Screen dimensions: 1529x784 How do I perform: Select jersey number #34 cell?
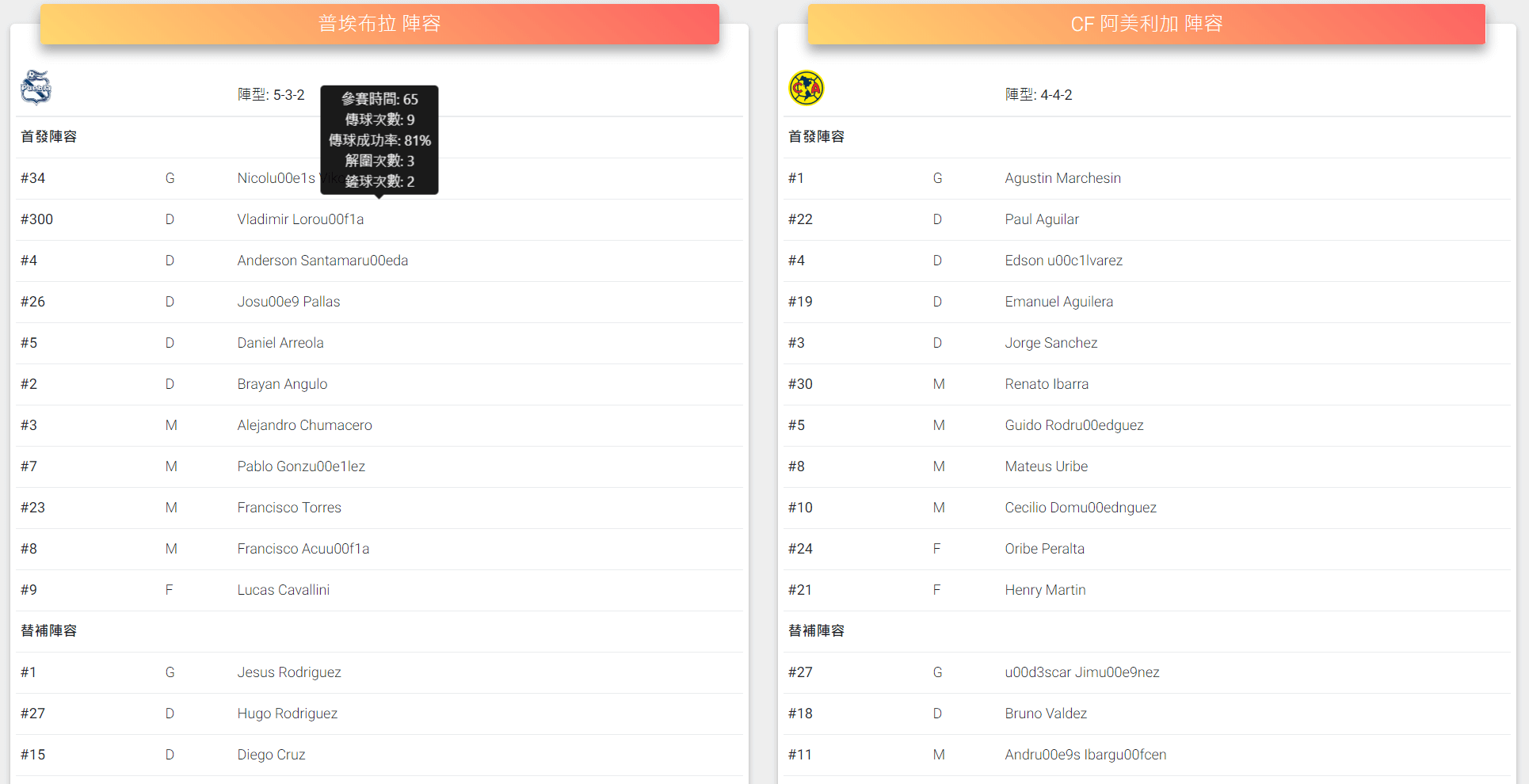tap(32, 178)
